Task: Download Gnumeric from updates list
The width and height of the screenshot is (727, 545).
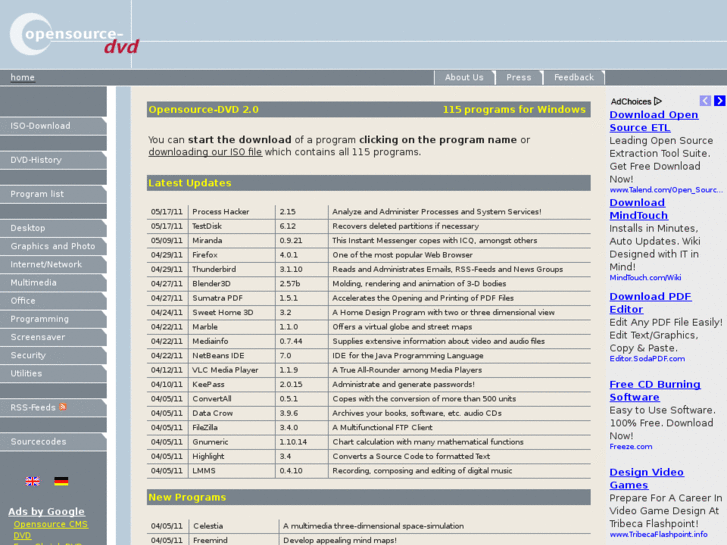Action: tap(210, 442)
